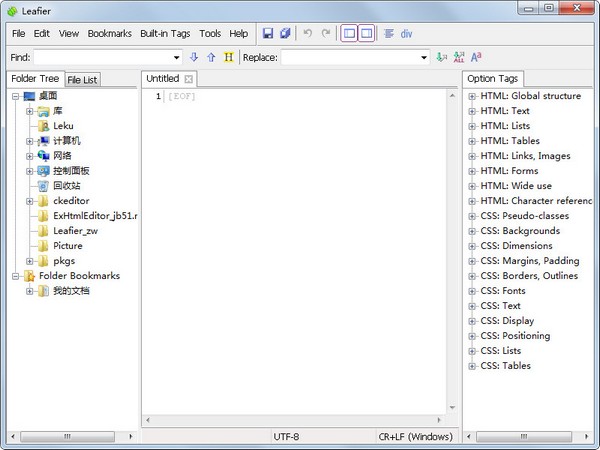Select the Option Tags tab
Screen dimensions: 600x450
[492, 79]
